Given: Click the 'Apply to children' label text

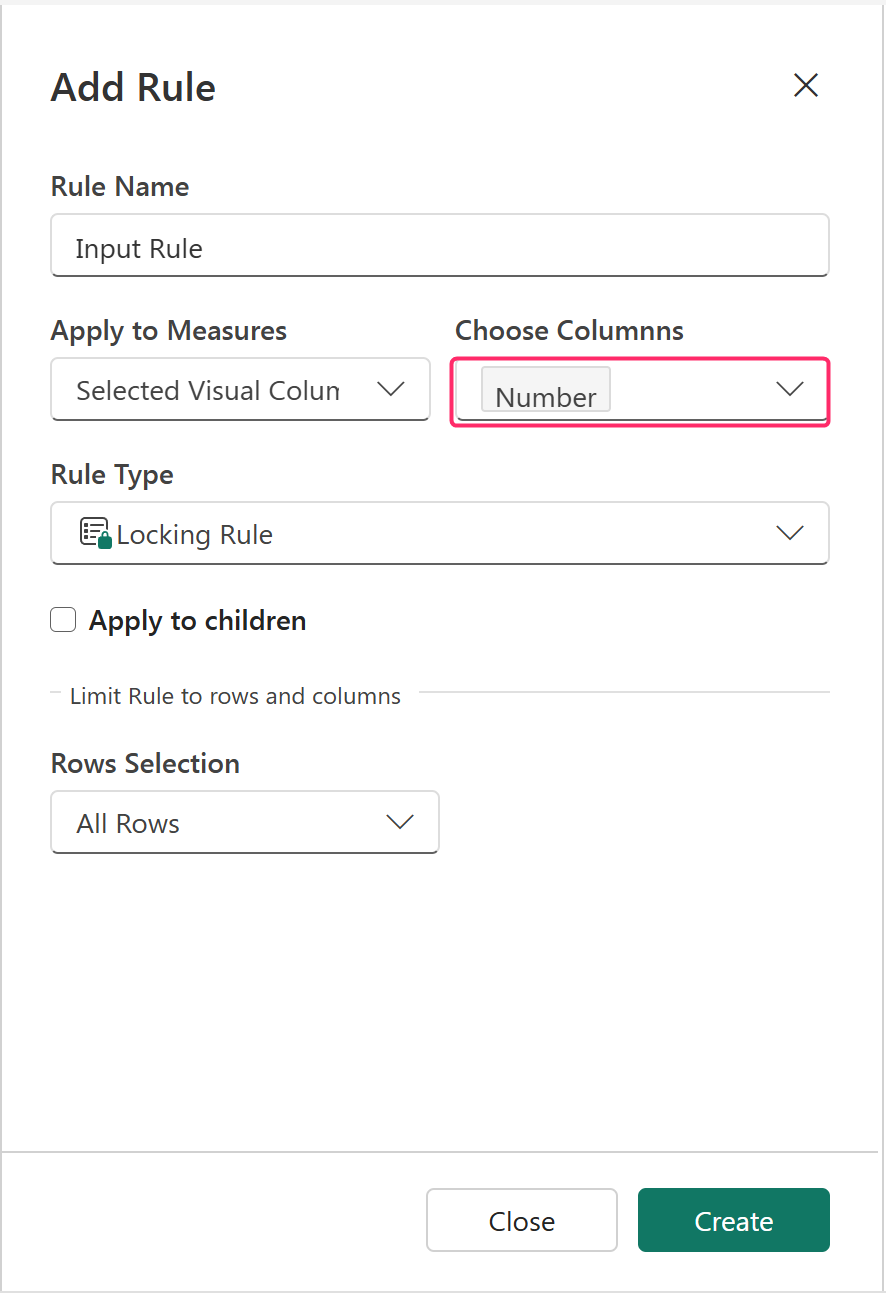Looking at the screenshot, I should [197, 621].
